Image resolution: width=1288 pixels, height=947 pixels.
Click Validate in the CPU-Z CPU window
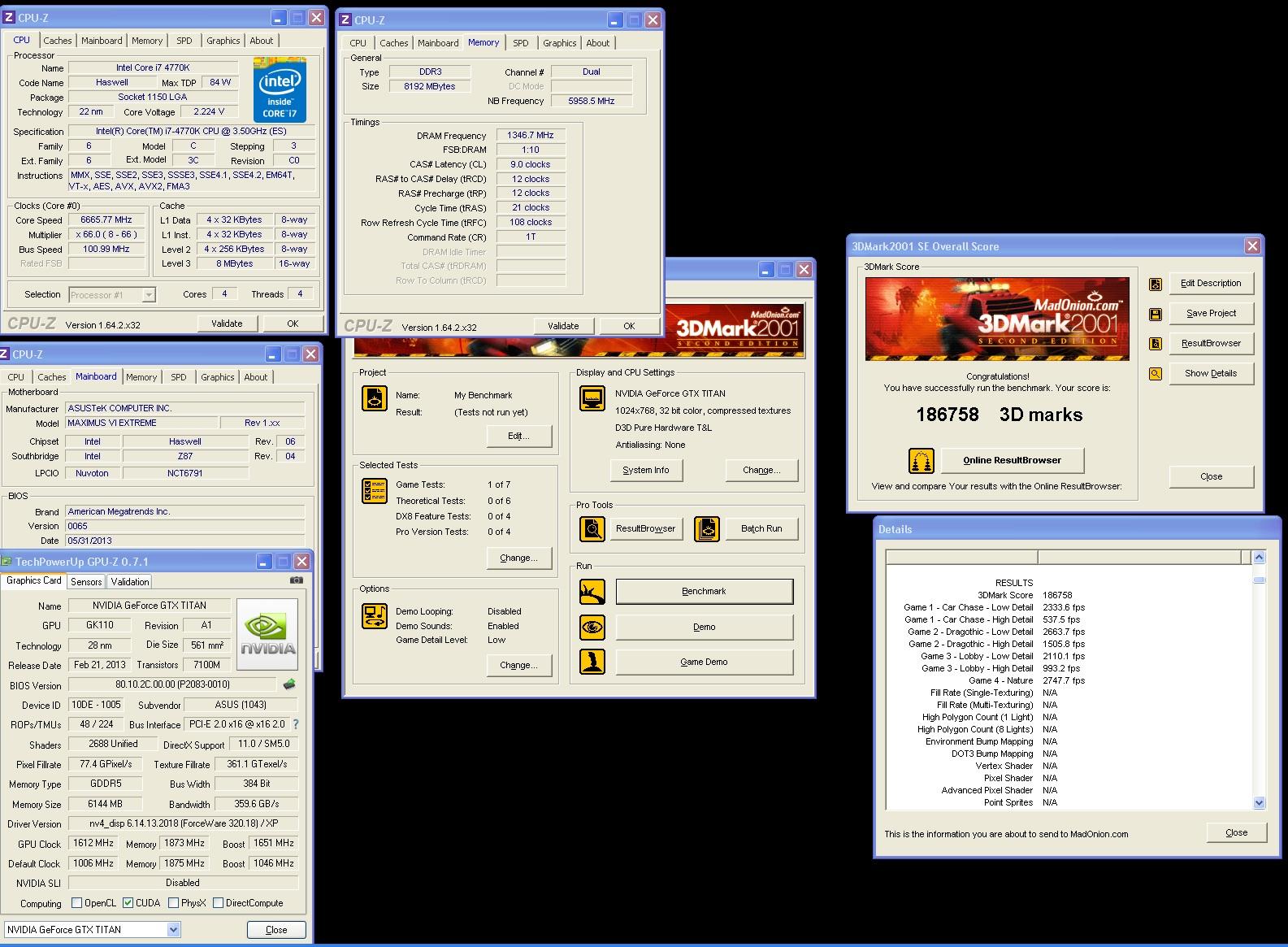point(227,324)
